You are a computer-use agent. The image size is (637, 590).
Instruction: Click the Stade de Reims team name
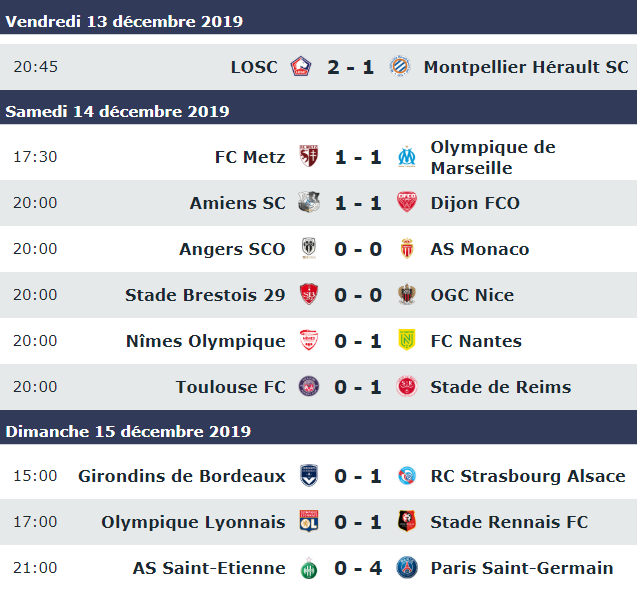(x=501, y=387)
